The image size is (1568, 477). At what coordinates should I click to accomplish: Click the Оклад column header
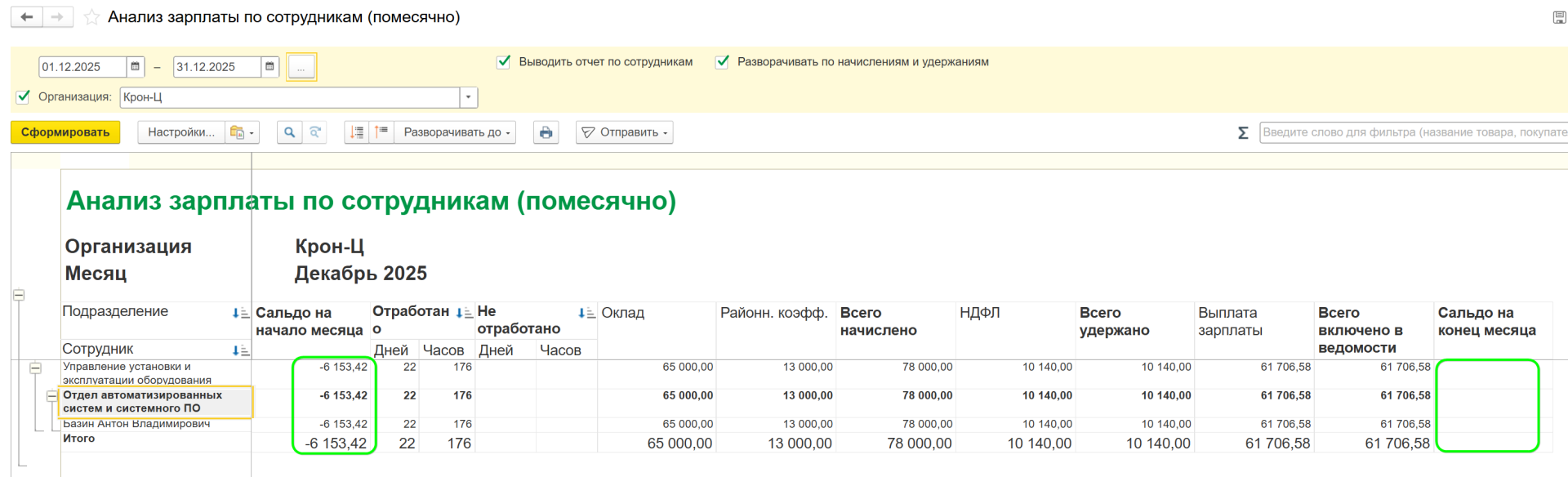[623, 313]
